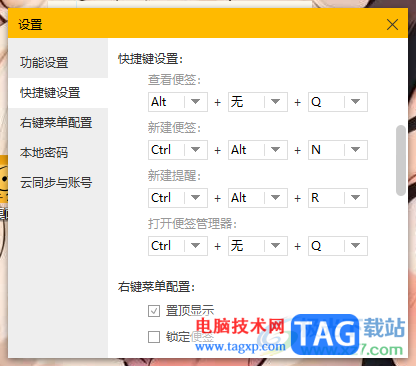The width and height of the screenshot is (416, 366).
Task: Uncheck the 置顶显示 checkbox
Action: tap(154, 311)
